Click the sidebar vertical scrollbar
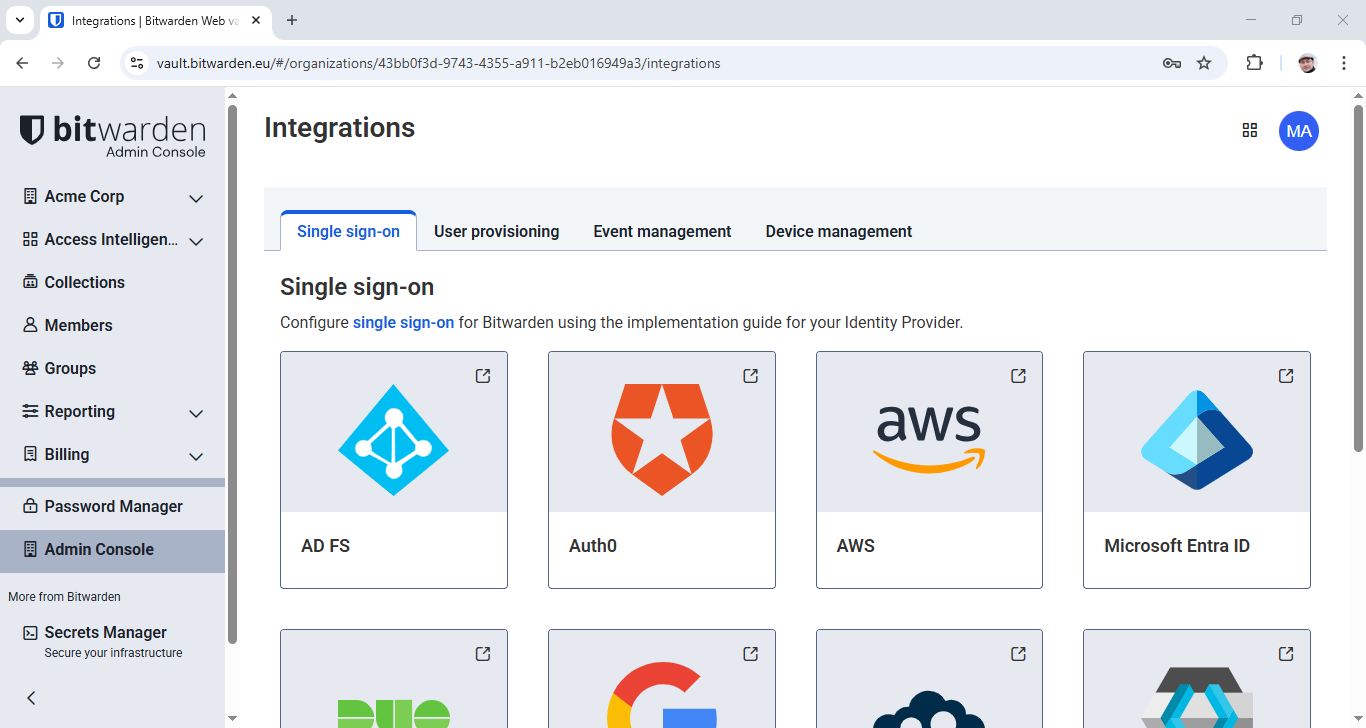This screenshot has width=1366, height=728. click(x=233, y=374)
